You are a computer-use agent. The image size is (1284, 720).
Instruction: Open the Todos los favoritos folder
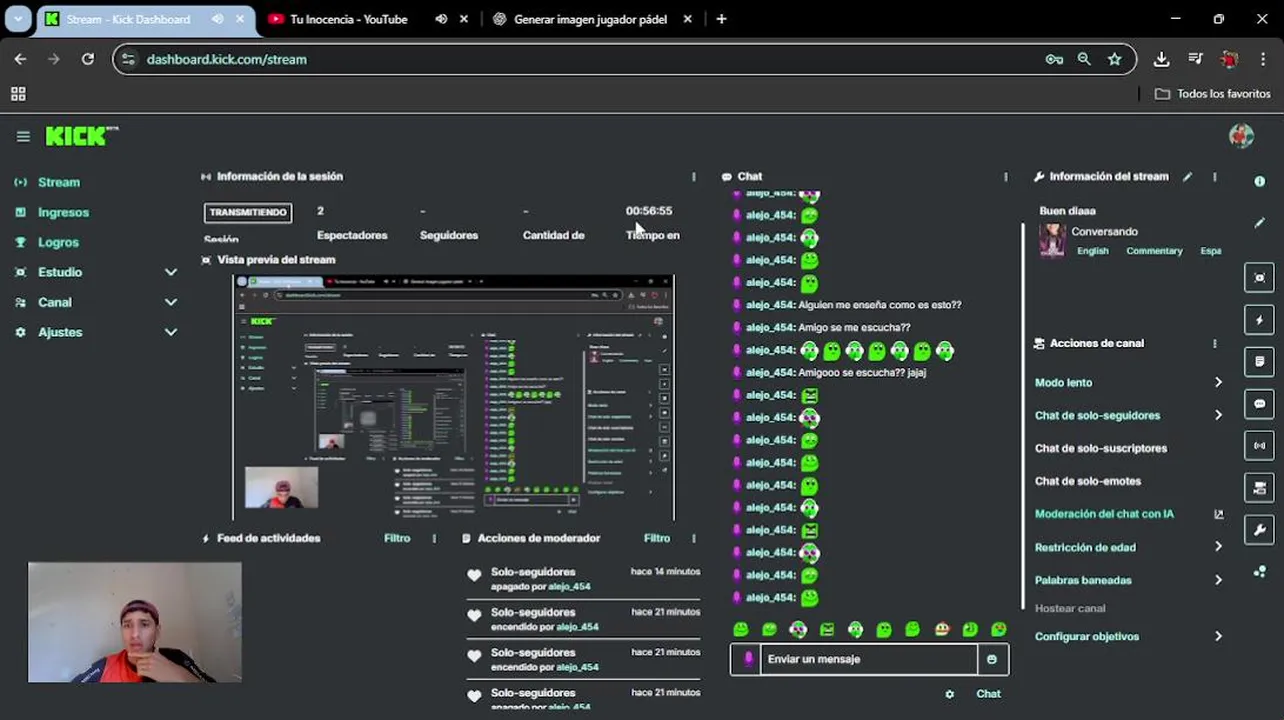tap(1212, 94)
